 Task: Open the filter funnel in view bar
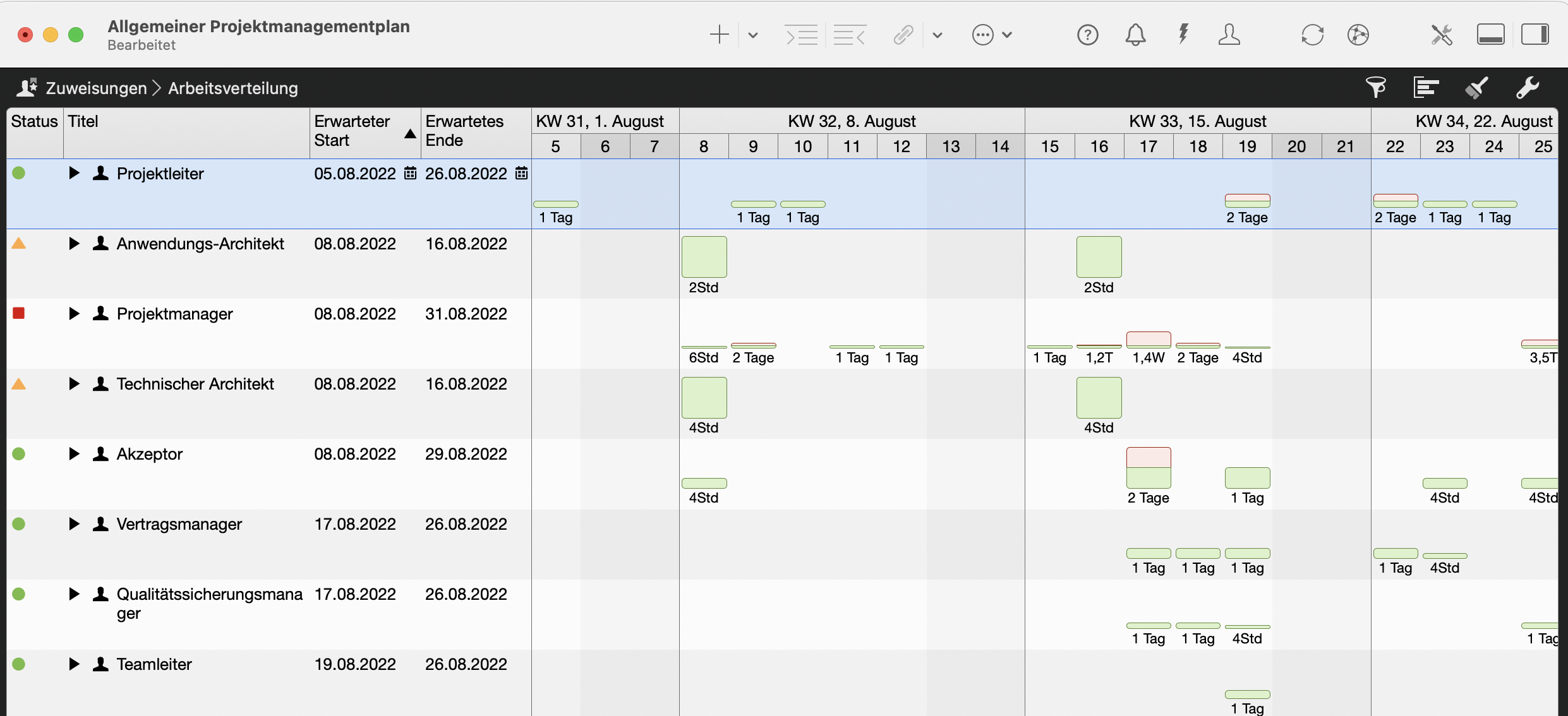pos(1375,88)
